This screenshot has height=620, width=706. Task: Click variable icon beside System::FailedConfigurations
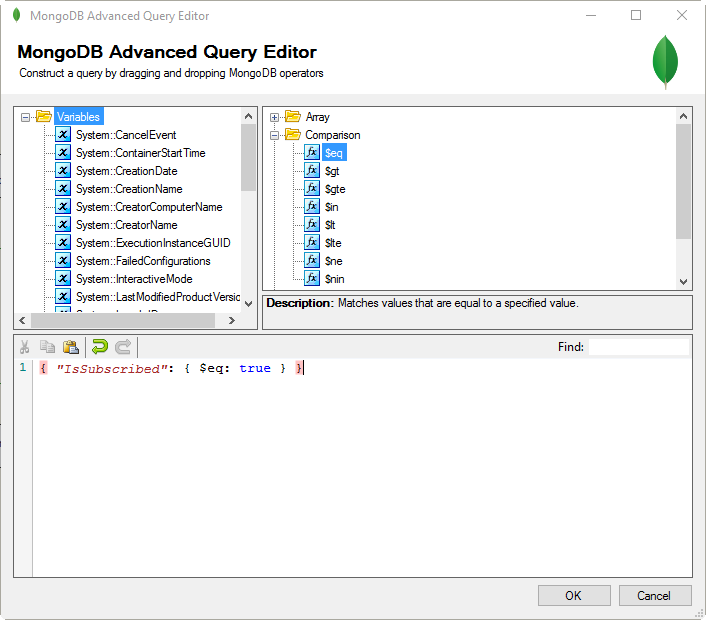[x=63, y=260]
